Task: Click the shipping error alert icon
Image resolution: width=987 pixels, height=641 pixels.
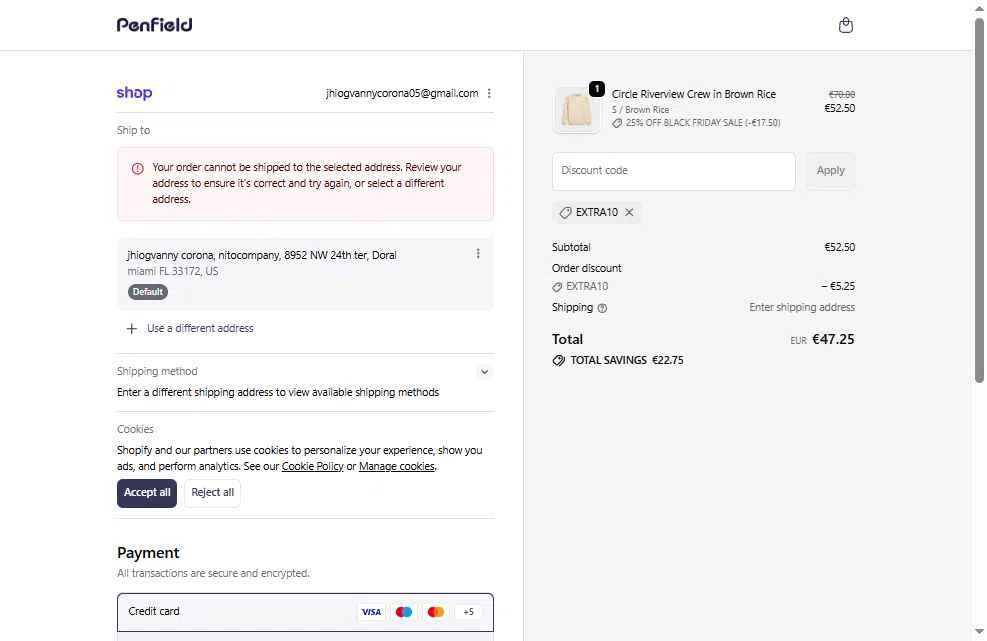Action: pyautogui.click(x=137, y=169)
